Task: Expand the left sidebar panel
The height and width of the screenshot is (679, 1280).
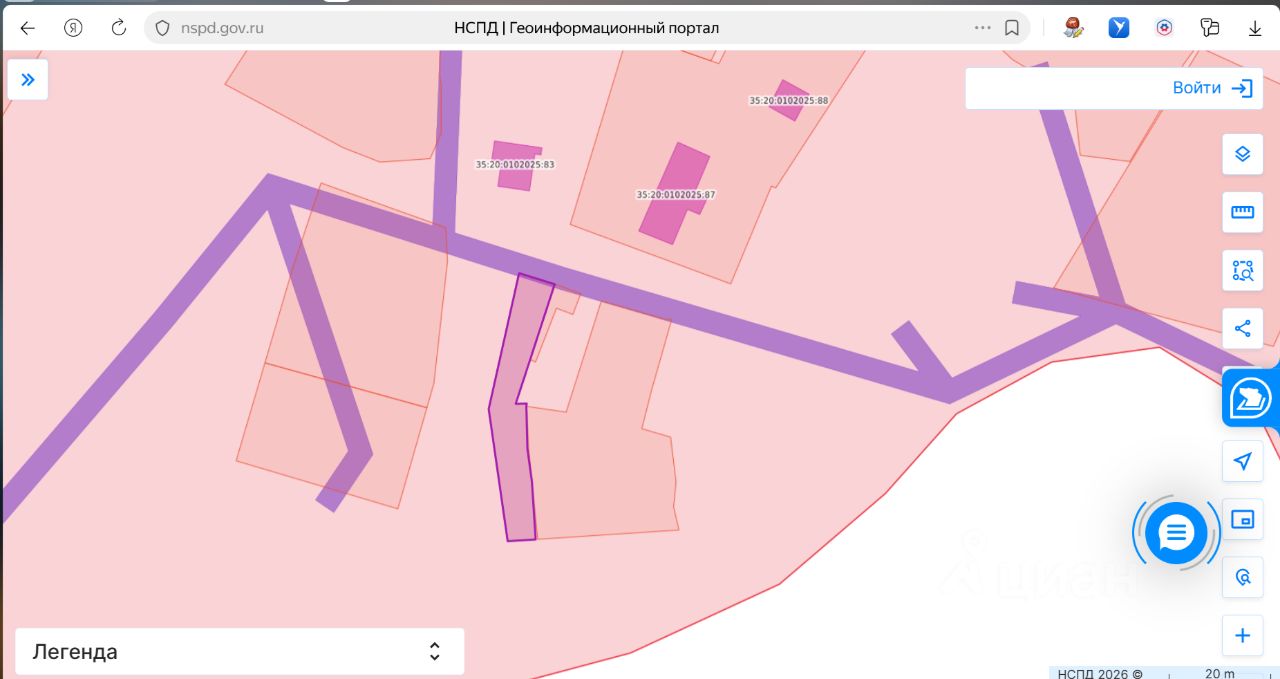Action: pyautogui.click(x=28, y=80)
